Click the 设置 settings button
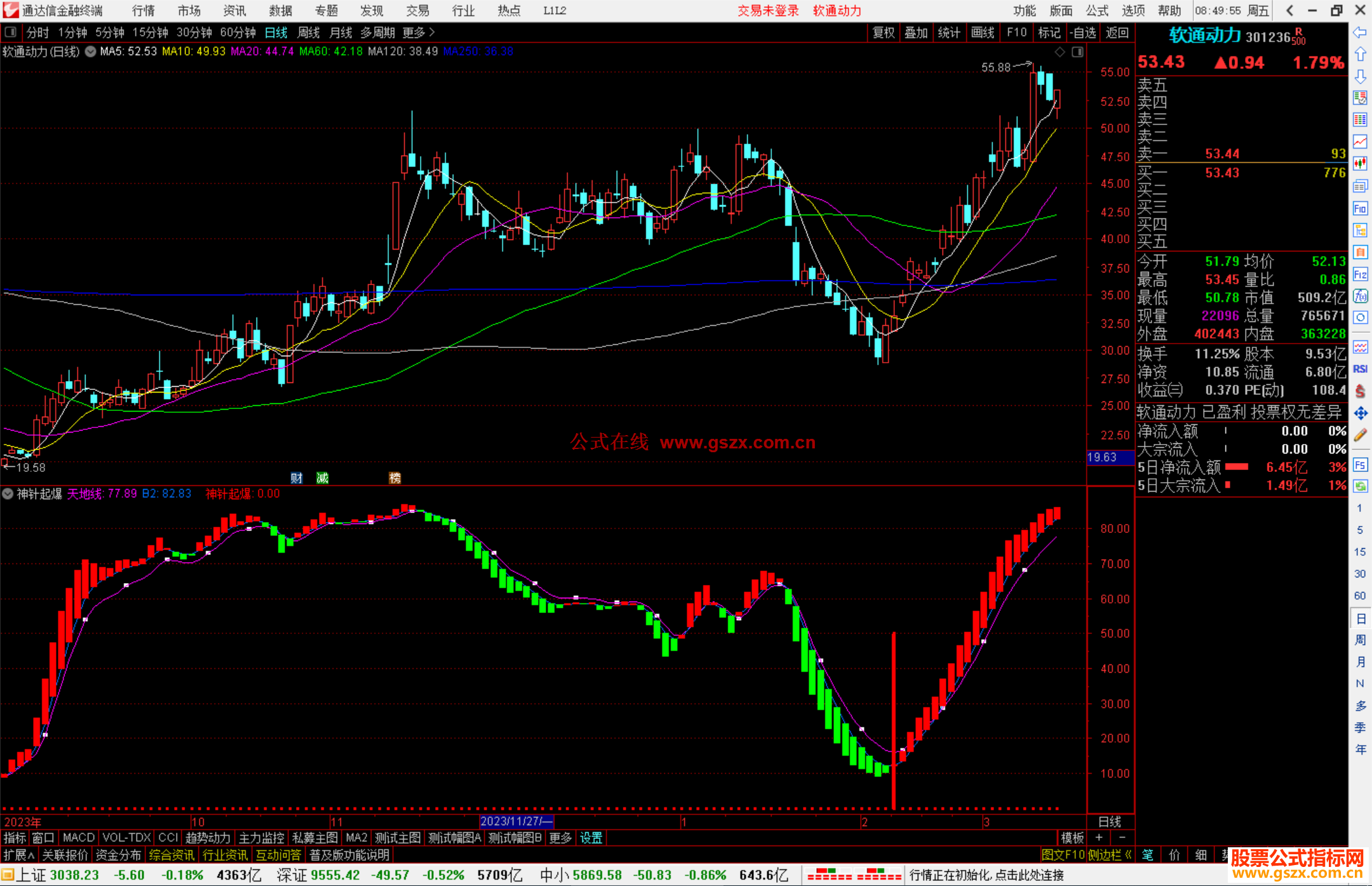Image resolution: width=1372 pixels, height=886 pixels. coord(591,838)
